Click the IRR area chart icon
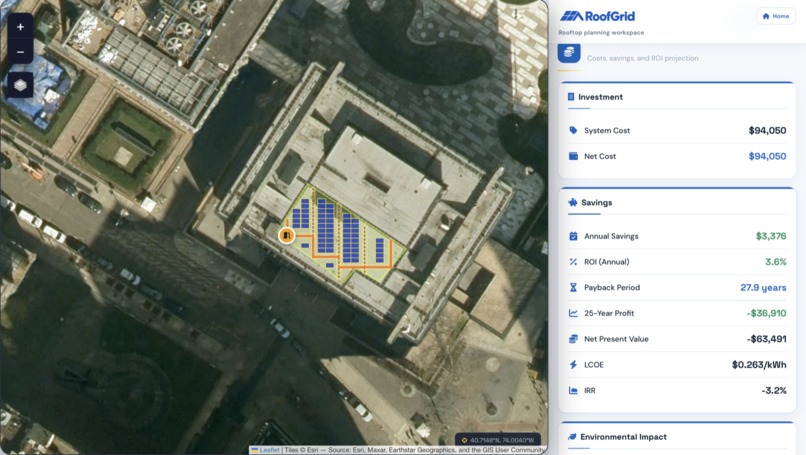 click(573, 391)
